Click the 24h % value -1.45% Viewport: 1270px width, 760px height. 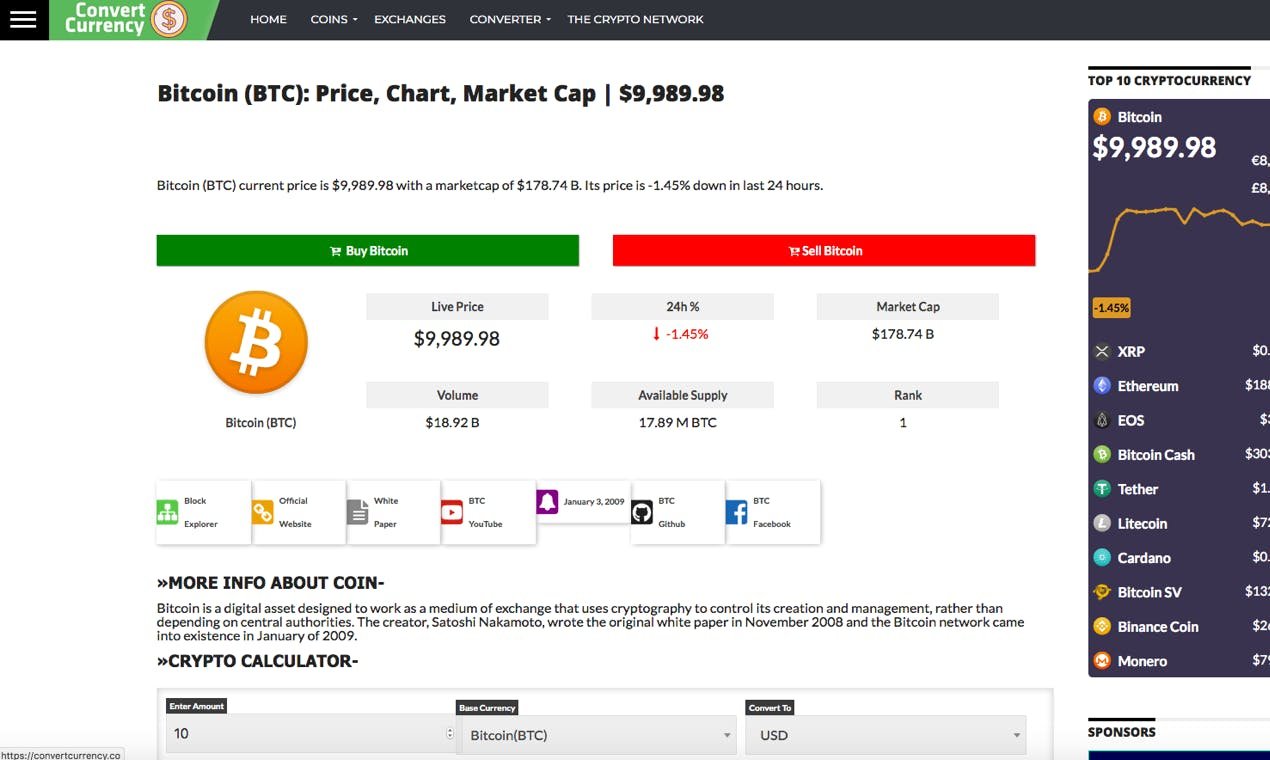coord(680,334)
